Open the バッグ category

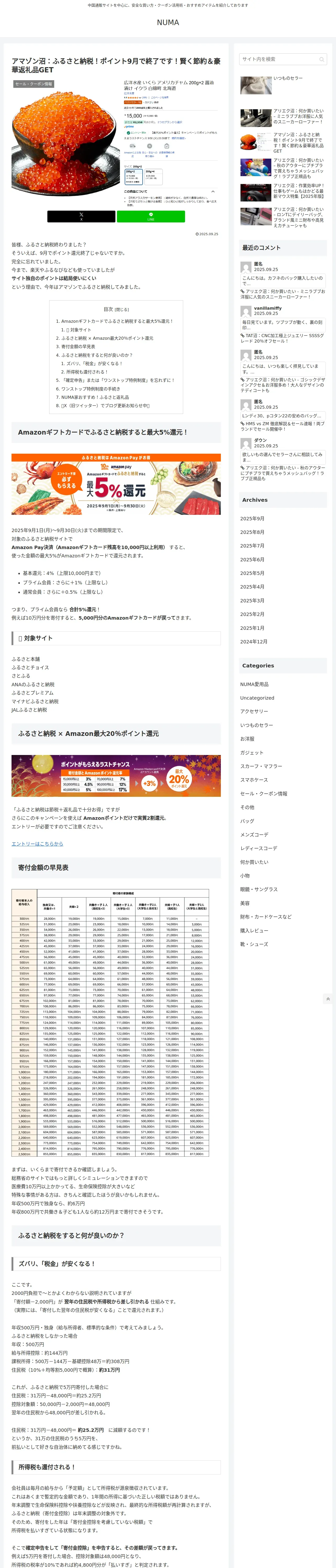[x=247, y=821]
